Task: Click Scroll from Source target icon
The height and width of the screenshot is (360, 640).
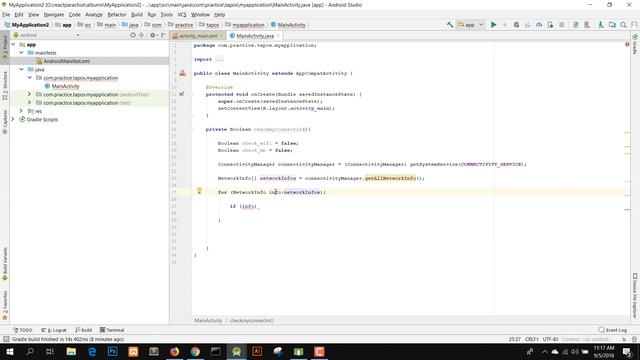Action: (133, 35)
